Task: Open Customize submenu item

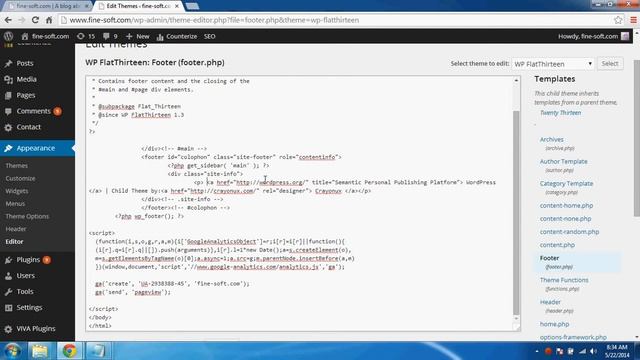Action: 20,178
